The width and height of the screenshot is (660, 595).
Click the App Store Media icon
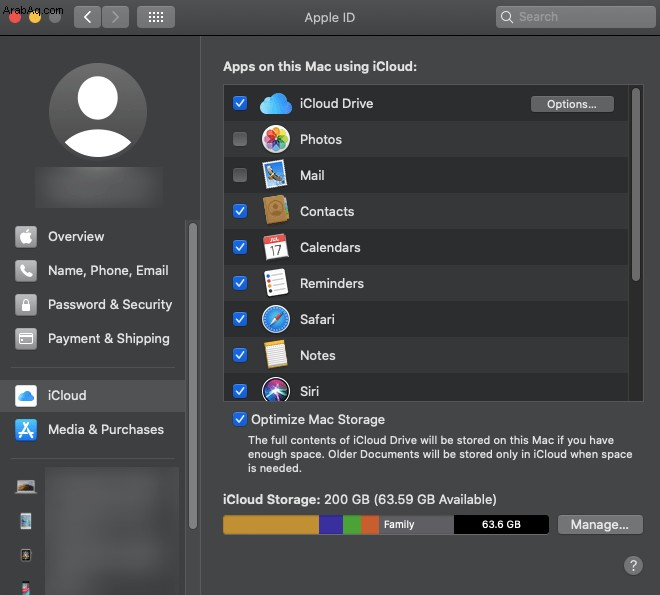coord(26,430)
